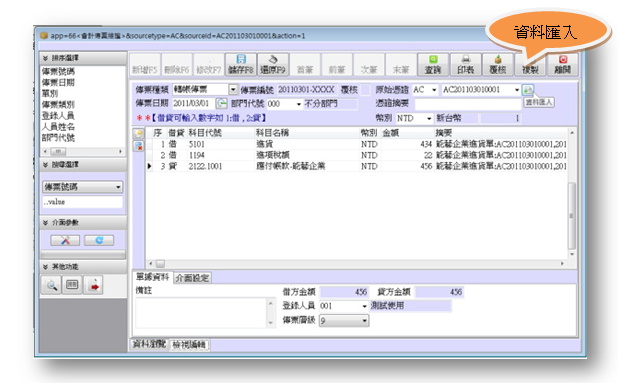Click the 刪除F6 toolbar button
This screenshot has width=618, height=383.
click(x=177, y=65)
